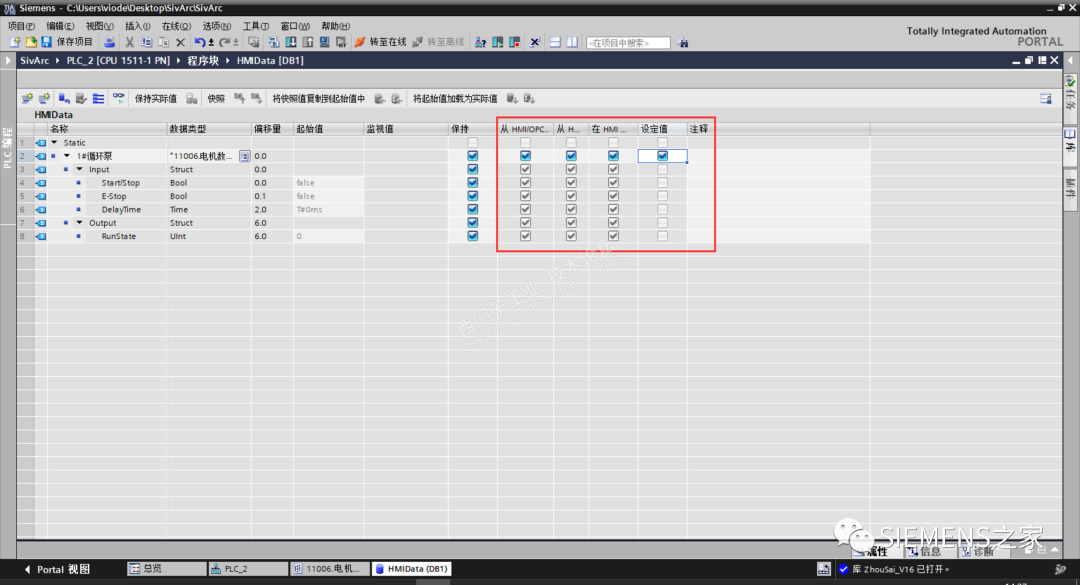Click 将快照值复制到起始值中 button

coord(318,99)
